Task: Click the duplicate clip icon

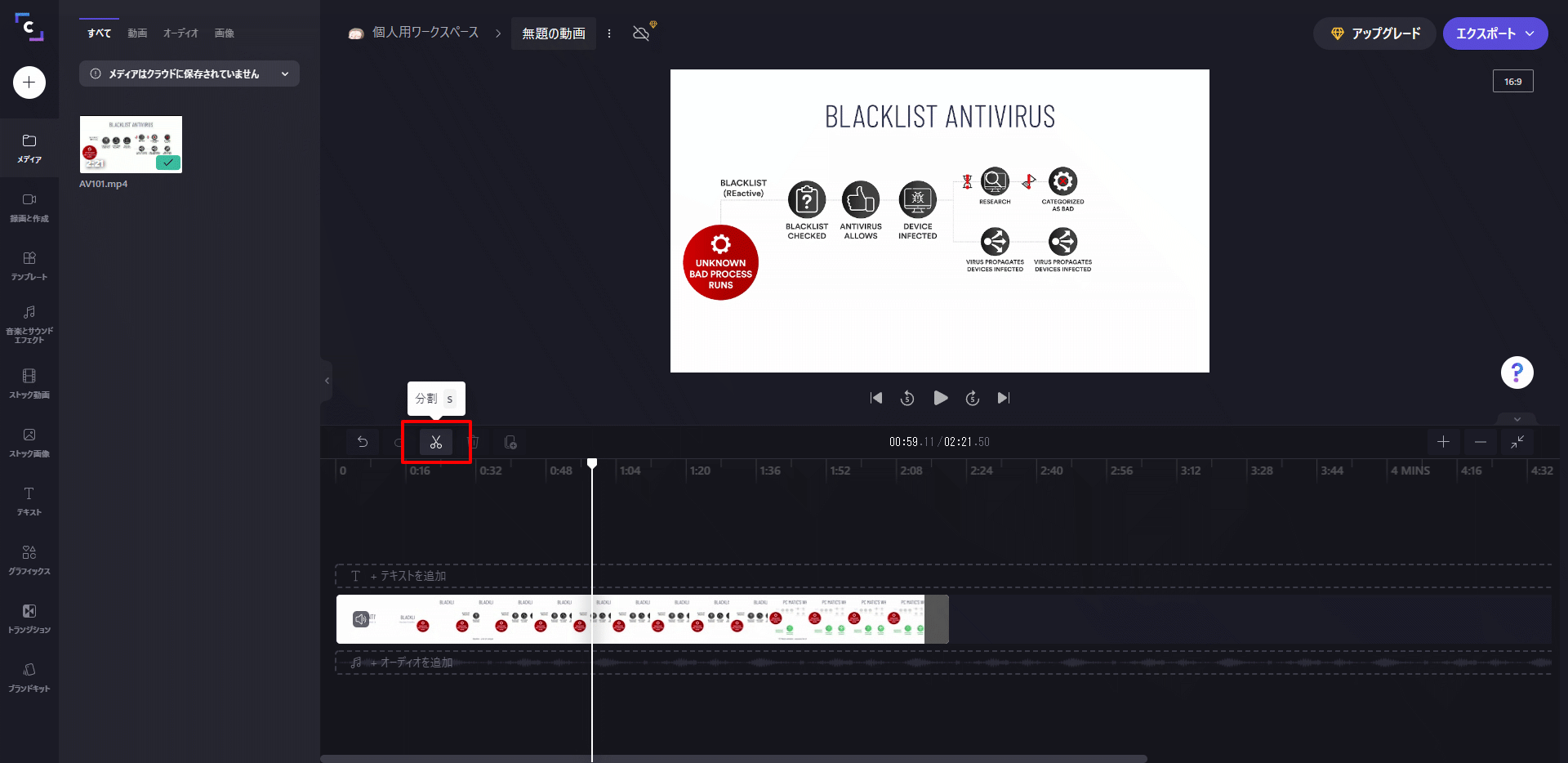Action: (510, 442)
